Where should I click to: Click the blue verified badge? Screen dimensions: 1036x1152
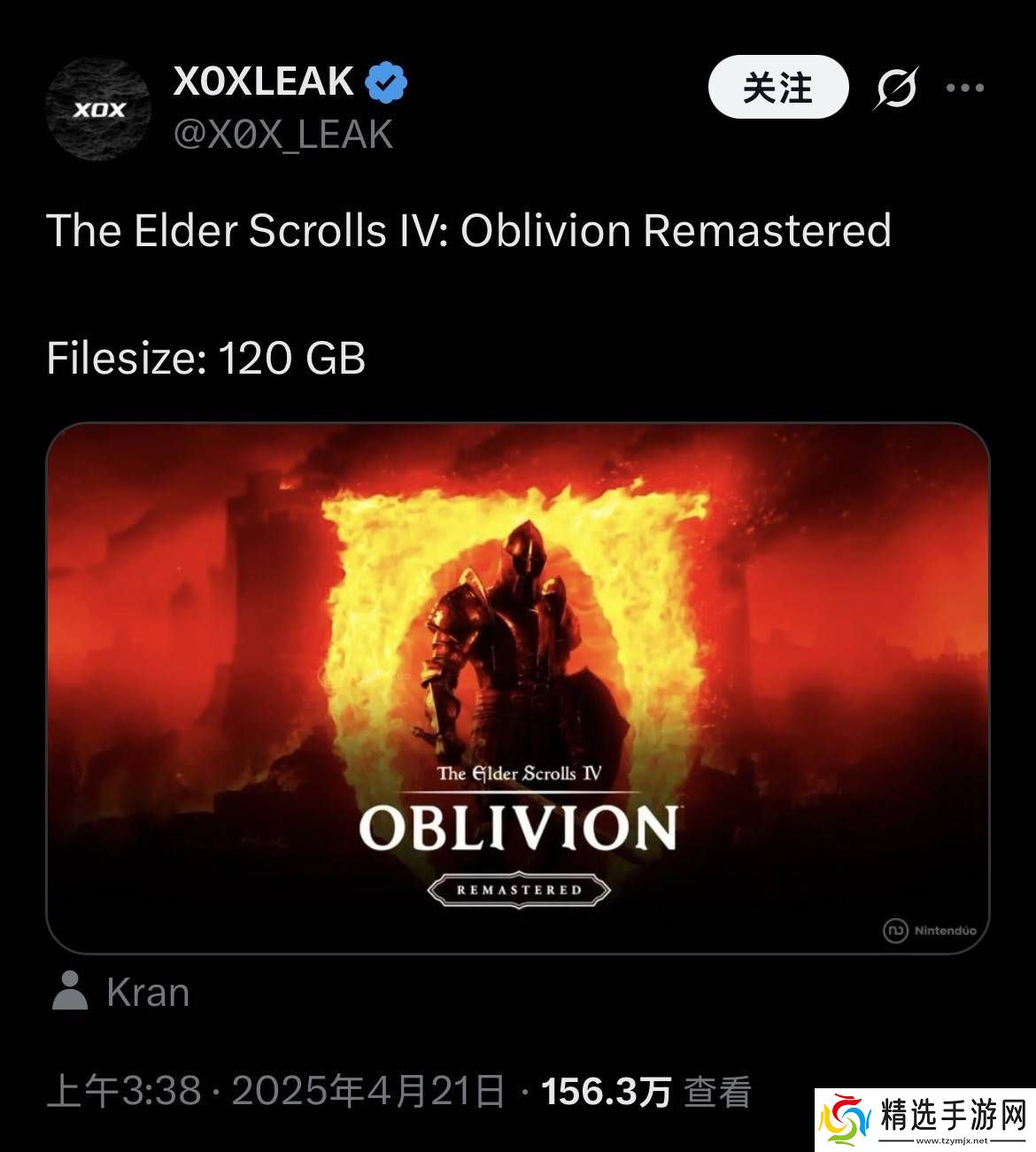386,82
